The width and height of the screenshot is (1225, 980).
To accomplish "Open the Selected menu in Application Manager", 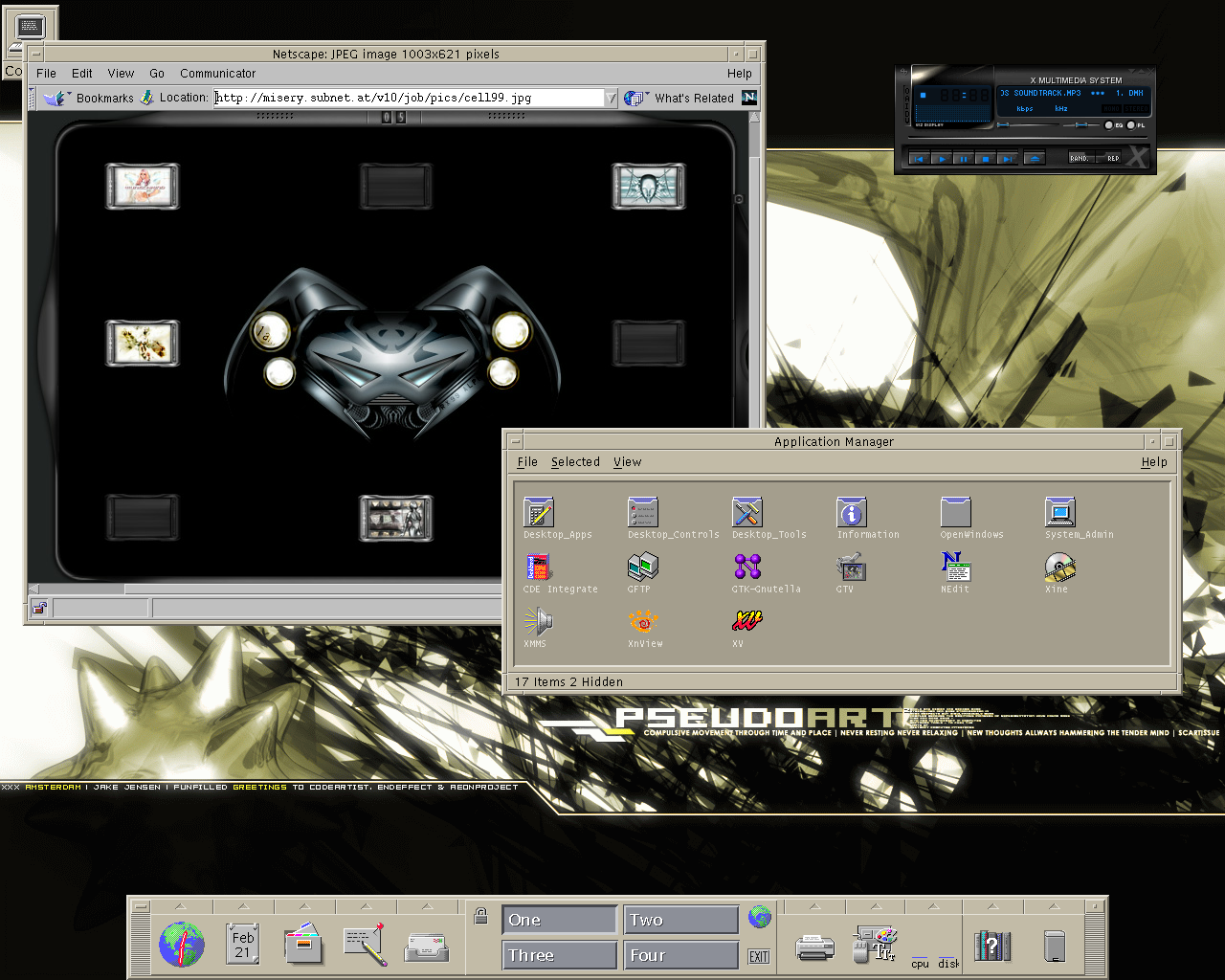I will (x=575, y=462).
